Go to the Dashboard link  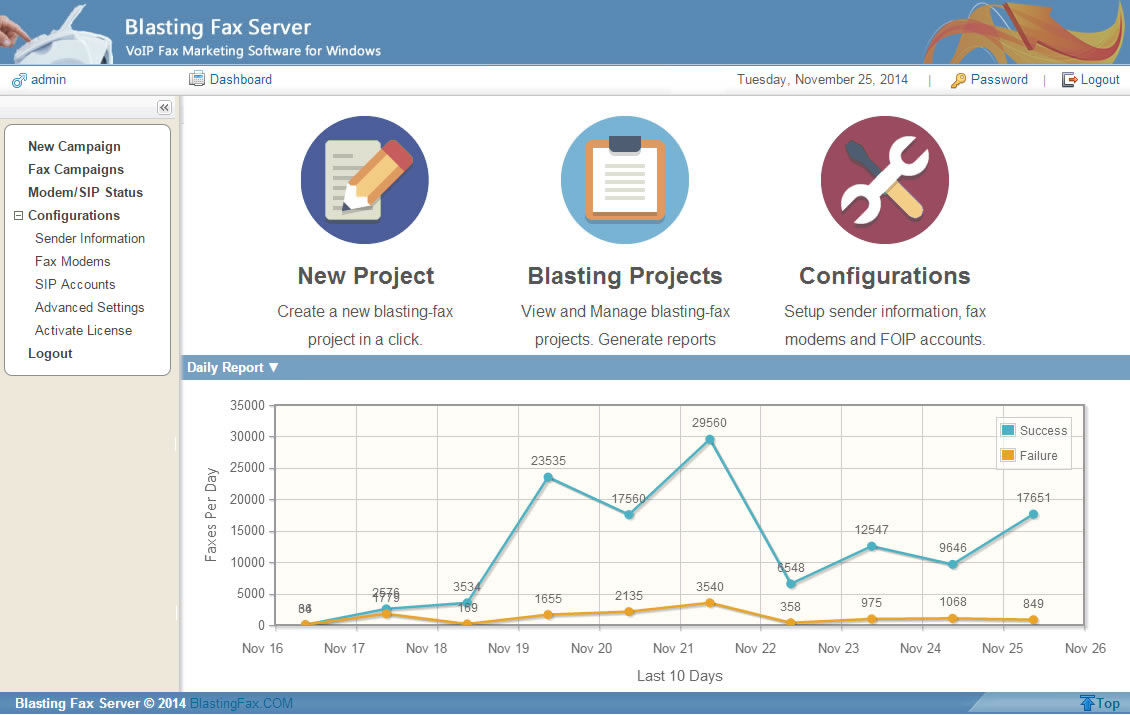pos(241,79)
